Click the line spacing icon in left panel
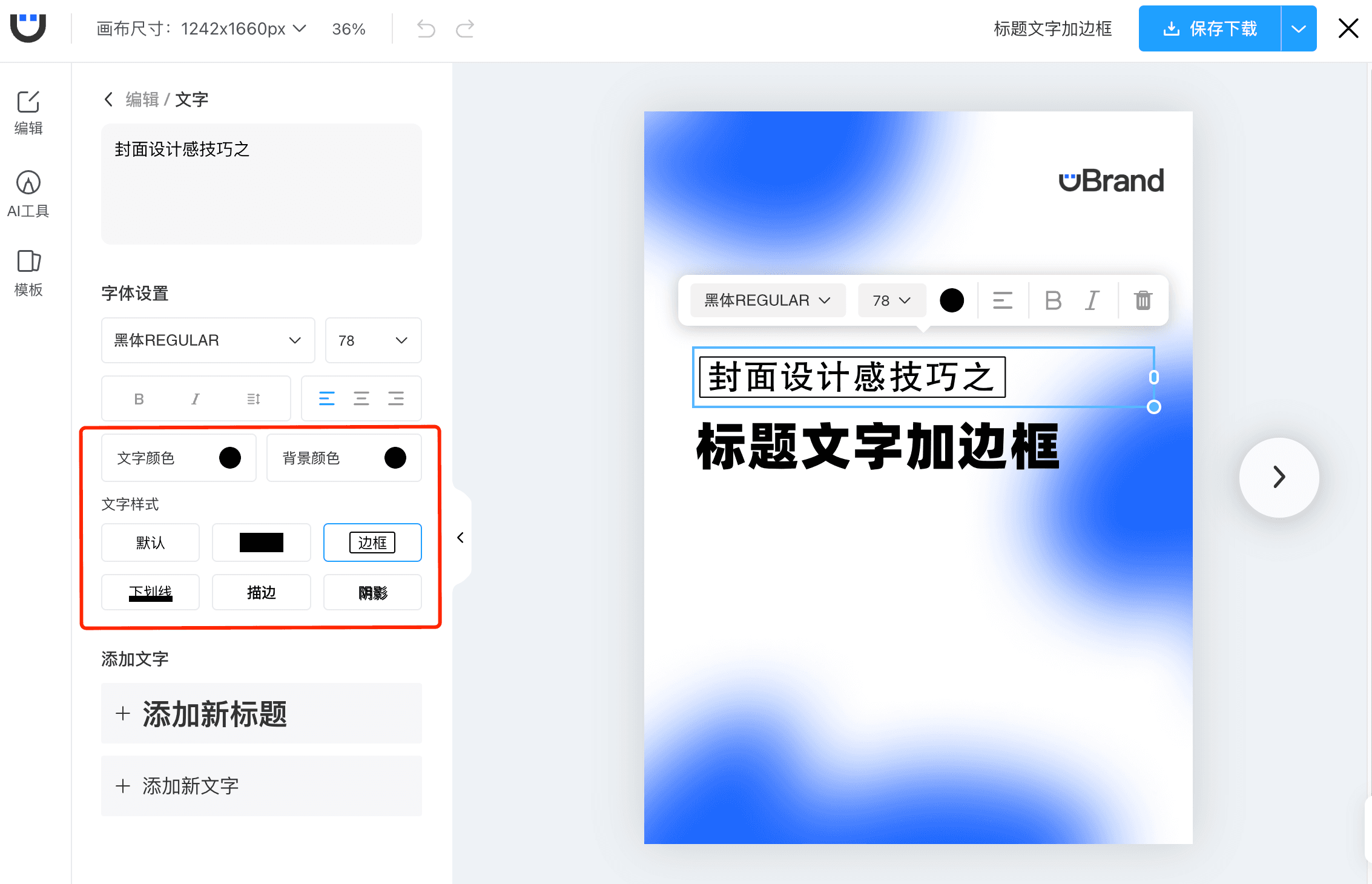The height and width of the screenshot is (884, 1372). tap(254, 399)
